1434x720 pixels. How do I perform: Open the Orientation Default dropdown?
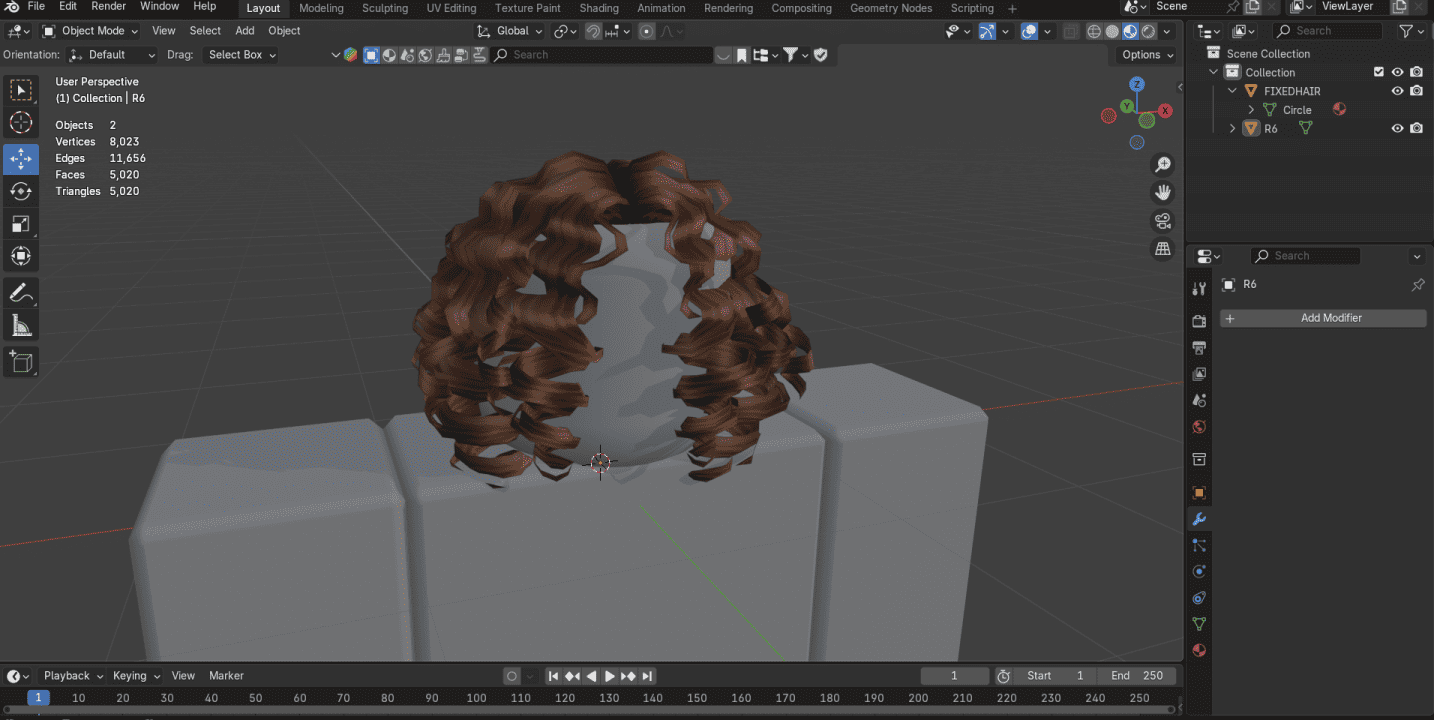(112, 55)
